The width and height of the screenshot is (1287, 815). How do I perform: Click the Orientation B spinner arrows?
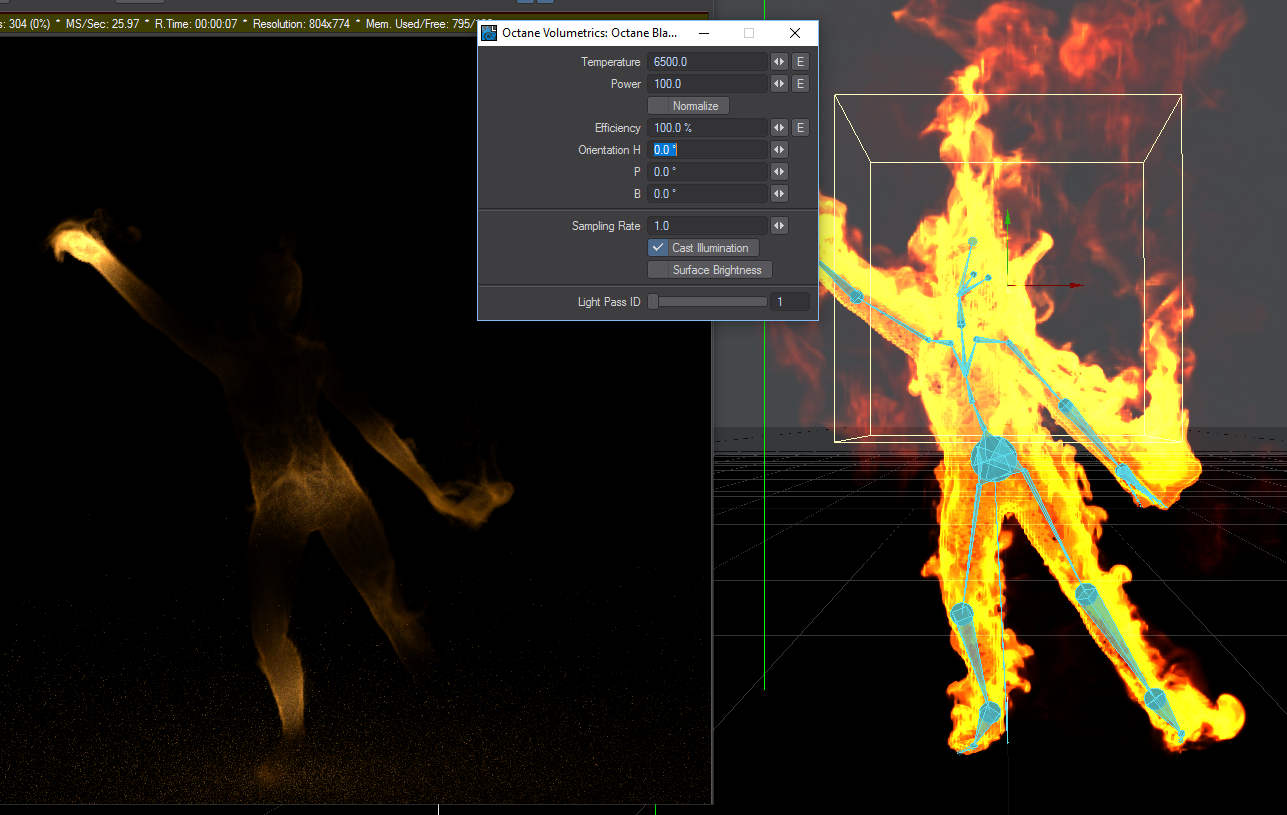[x=779, y=194]
